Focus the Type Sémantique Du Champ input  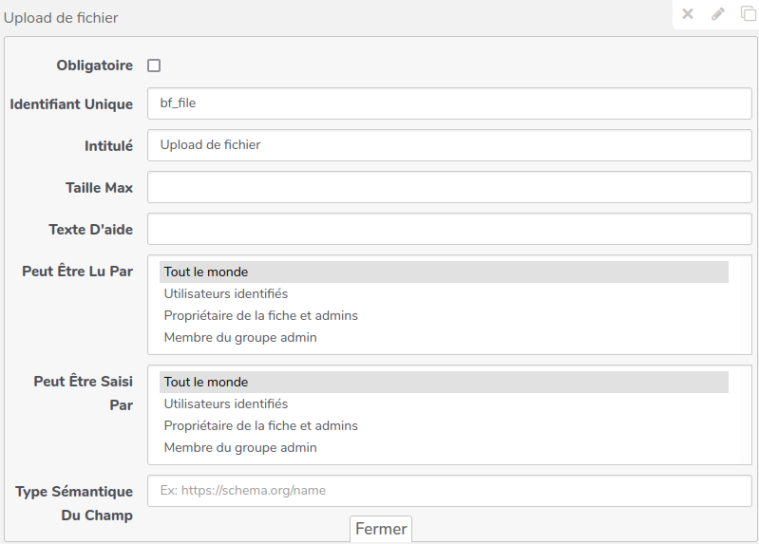point(449,491)
